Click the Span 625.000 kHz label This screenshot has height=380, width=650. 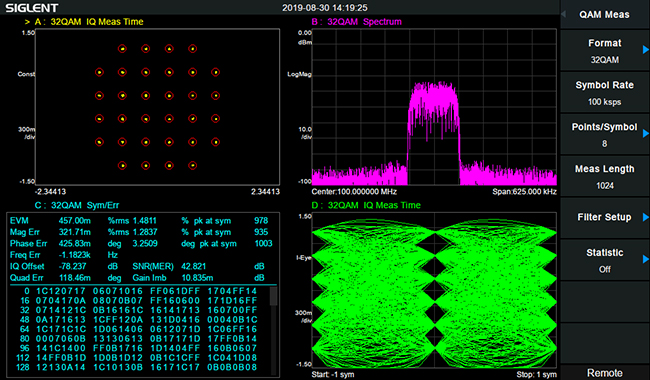click(524, 191)
